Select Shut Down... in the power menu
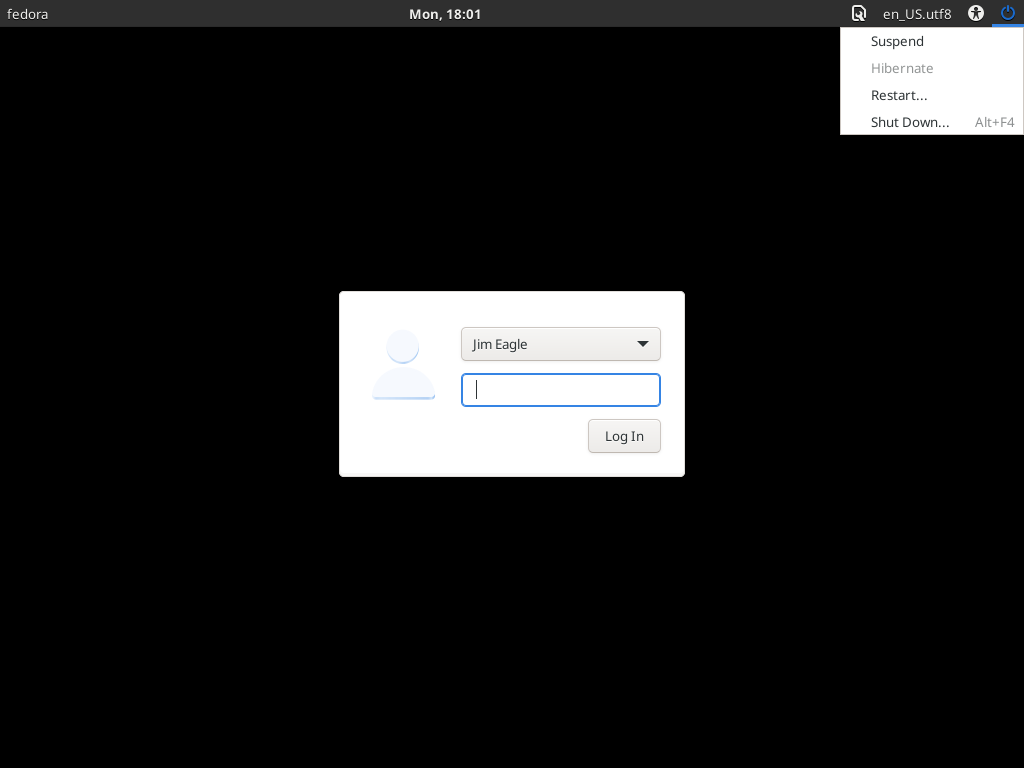 (x=932, y=122)
